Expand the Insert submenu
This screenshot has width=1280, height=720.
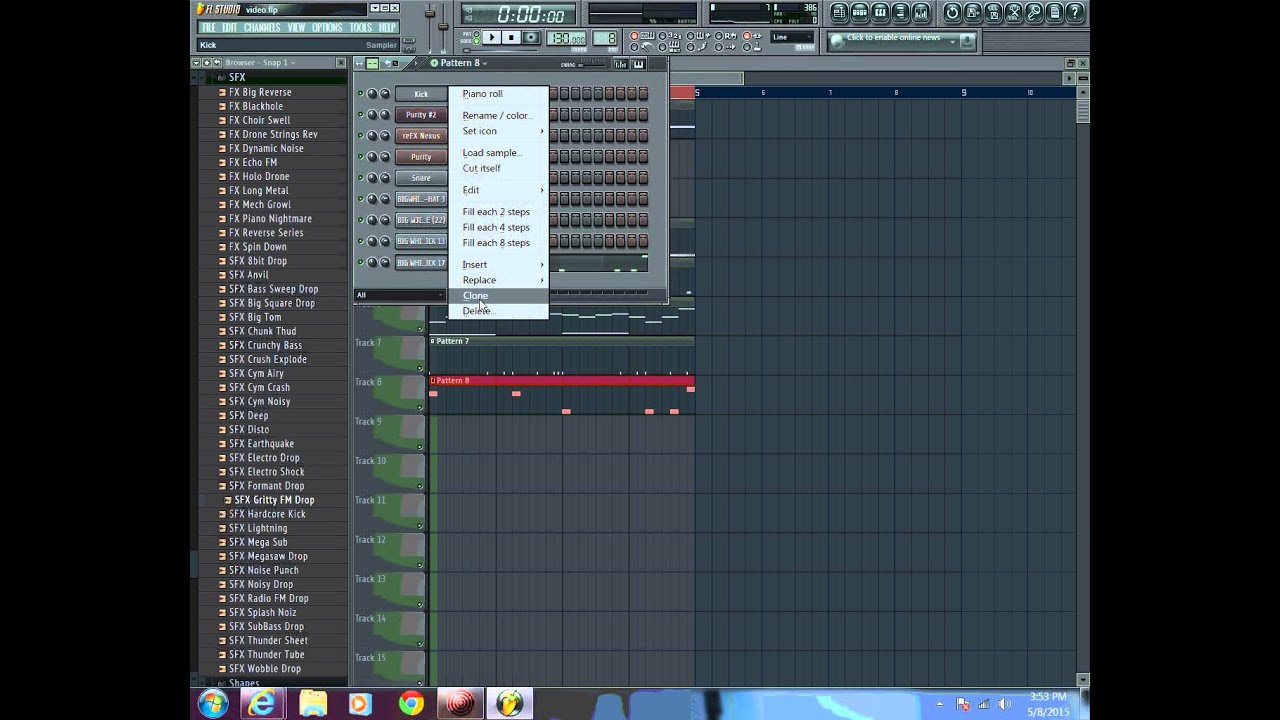498,265
